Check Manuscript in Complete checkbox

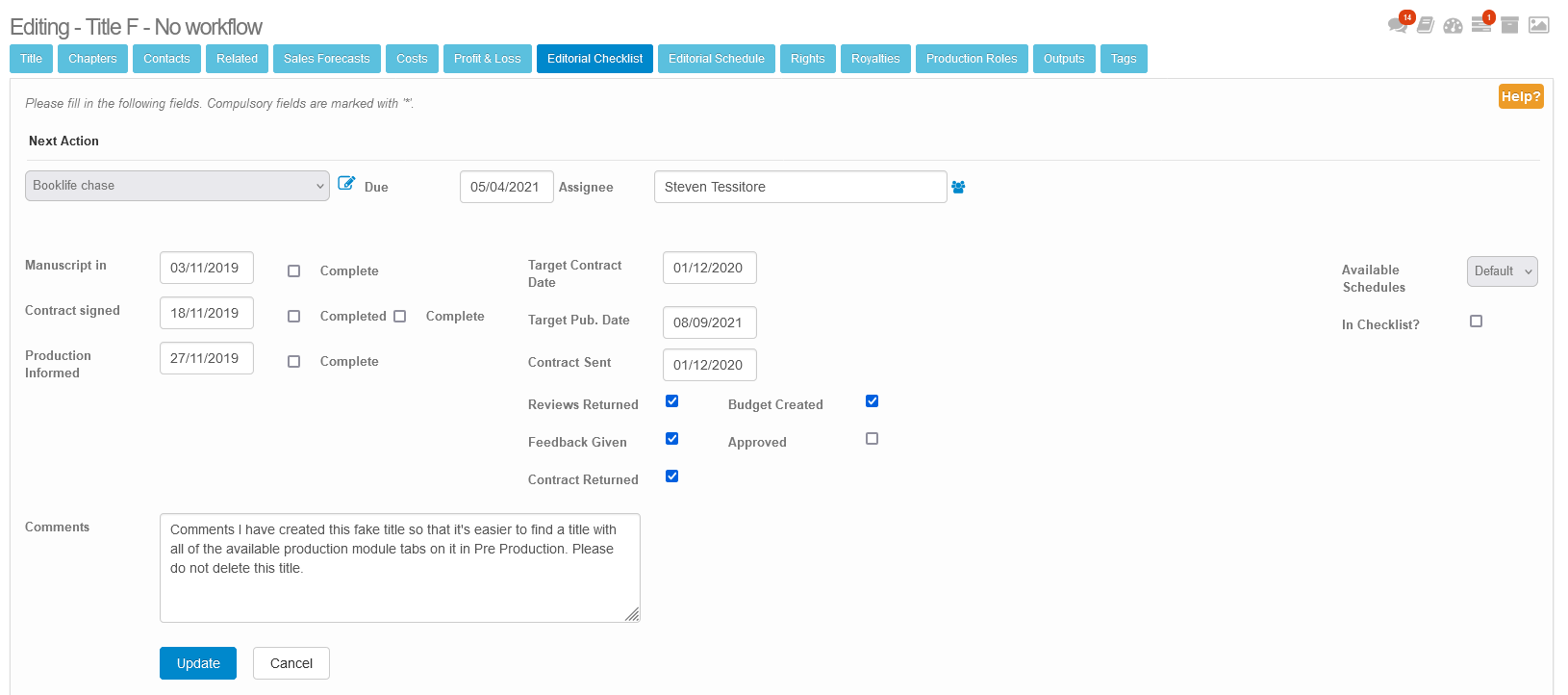294,271
